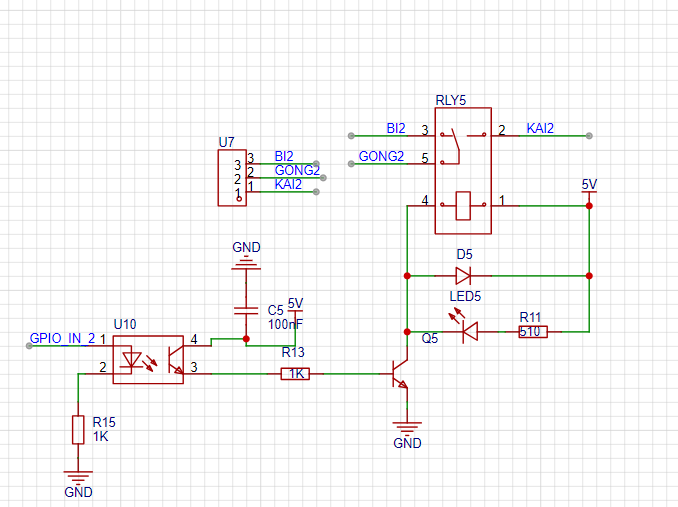Select the GND symbol above capacitor C5
This screenshot has width=678, height=507.
(x=246, y=255)
